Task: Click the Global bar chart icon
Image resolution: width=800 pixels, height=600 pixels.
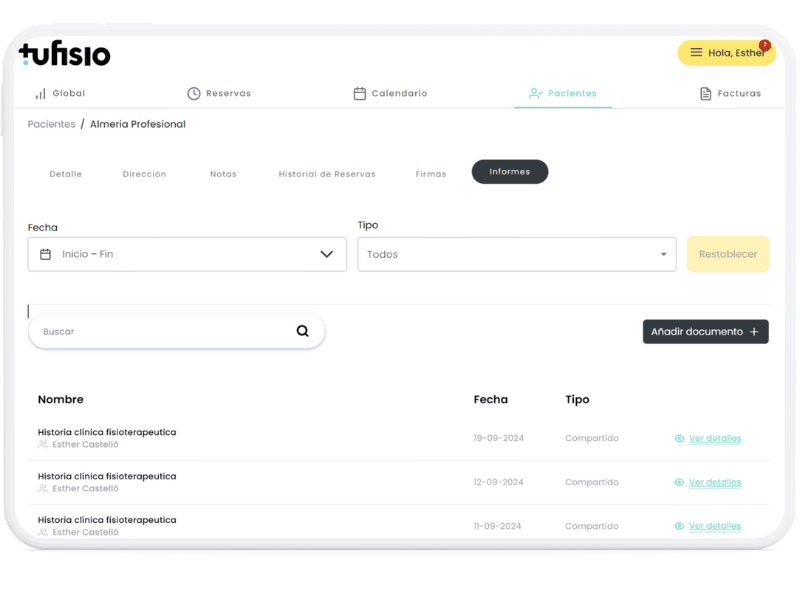Action: (x=41, y=93)
